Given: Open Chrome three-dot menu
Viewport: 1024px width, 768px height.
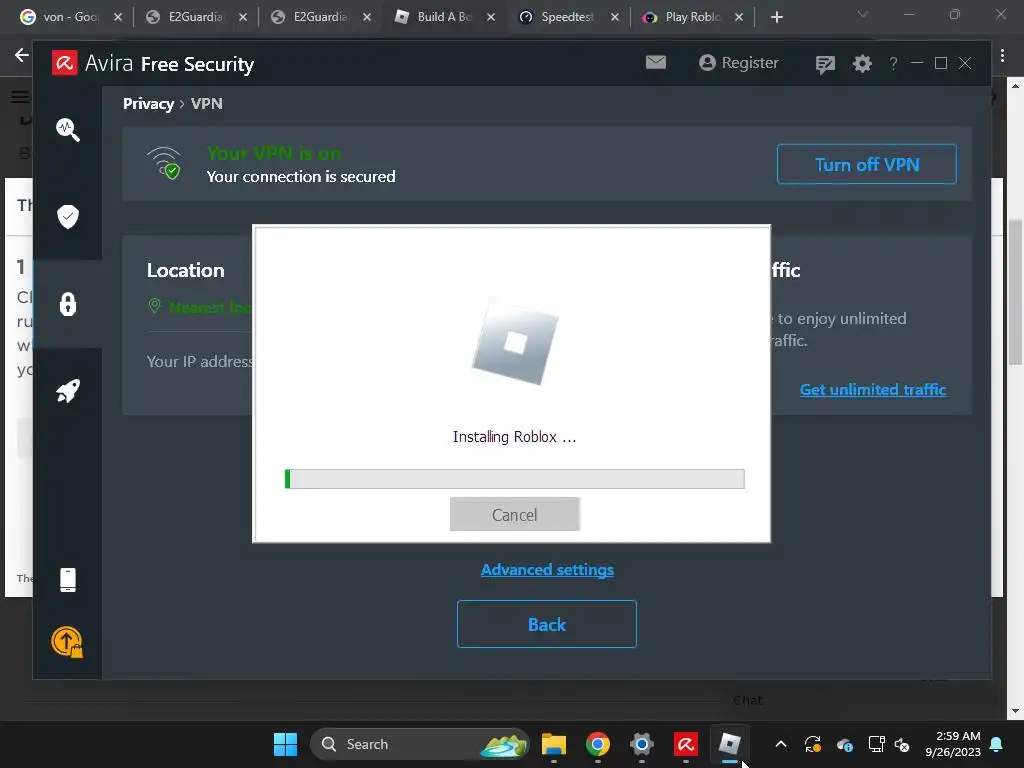Looking at the screenshot, I should [x=1002, y=56].
